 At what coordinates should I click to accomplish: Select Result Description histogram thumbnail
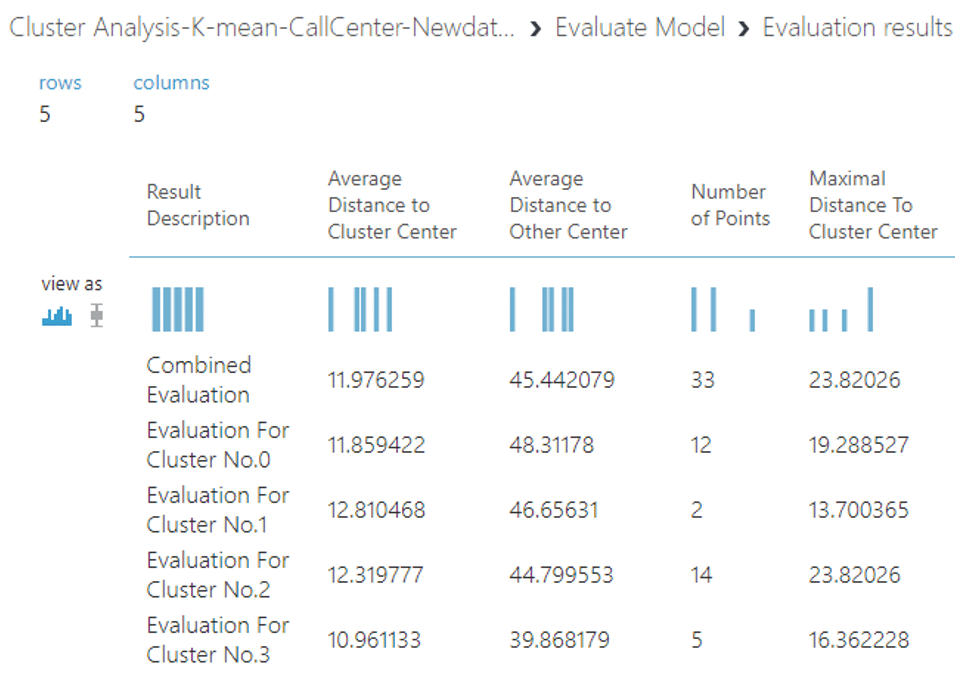click(178, 309)
